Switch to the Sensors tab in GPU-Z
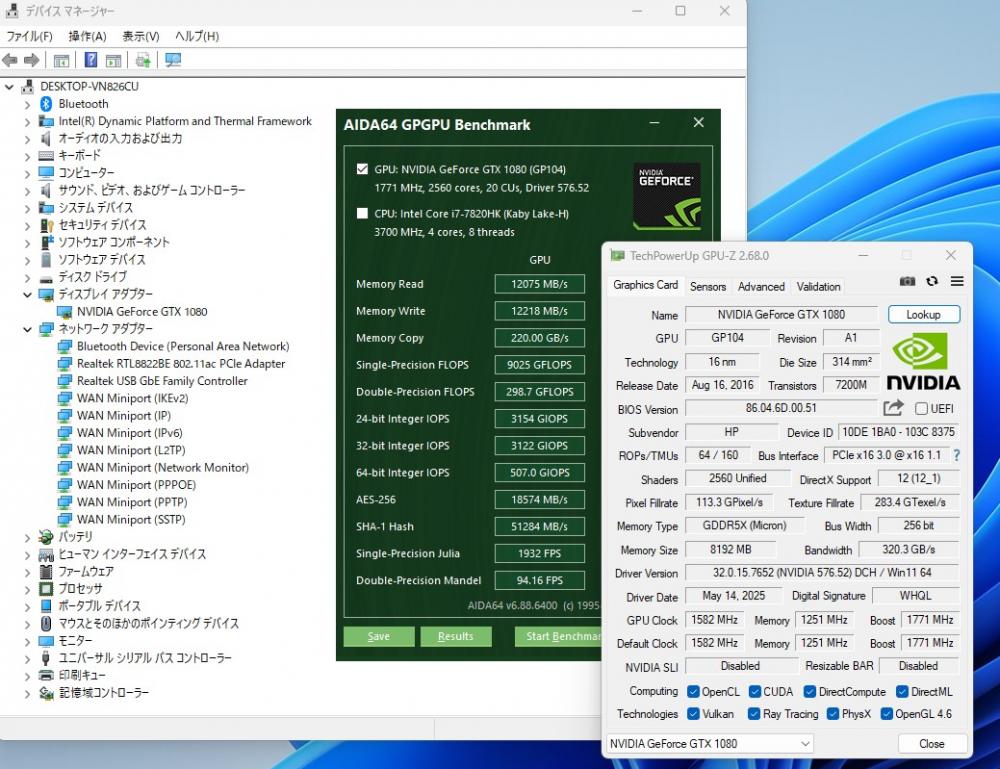Viewport: 1000px width, 769px height. [x=708, y=287]
